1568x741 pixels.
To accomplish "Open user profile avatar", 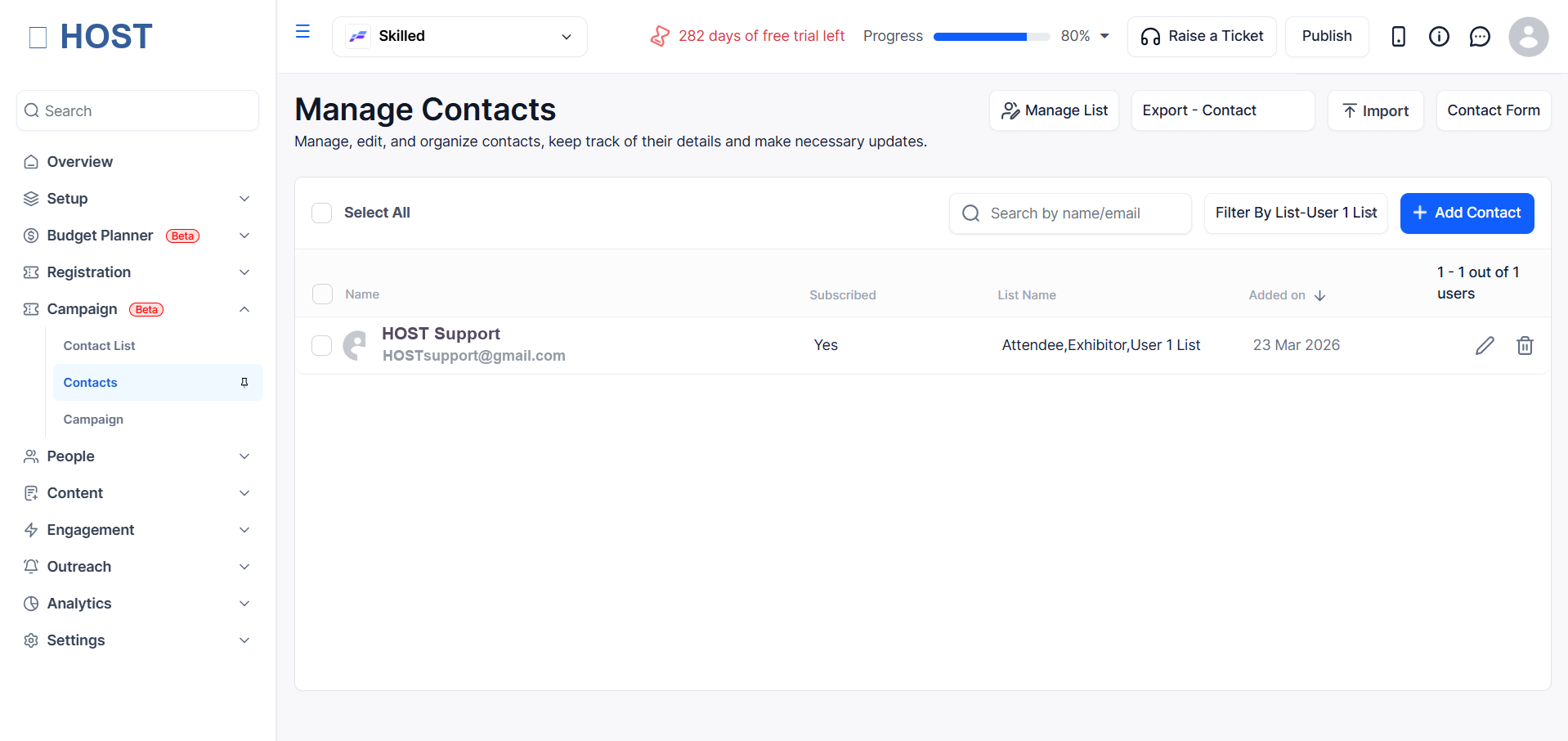I will click(x=1528, y=37).
